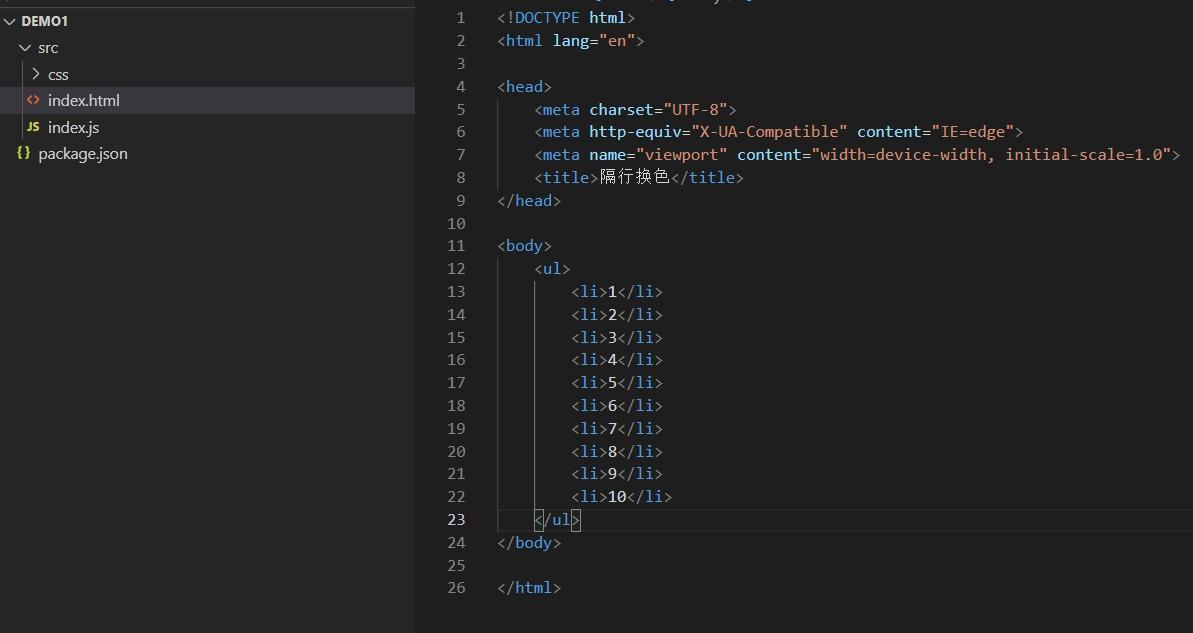The image size is (1193, 633).
Task: Click the JS icon beside index.js
Action: click(33, 127)
